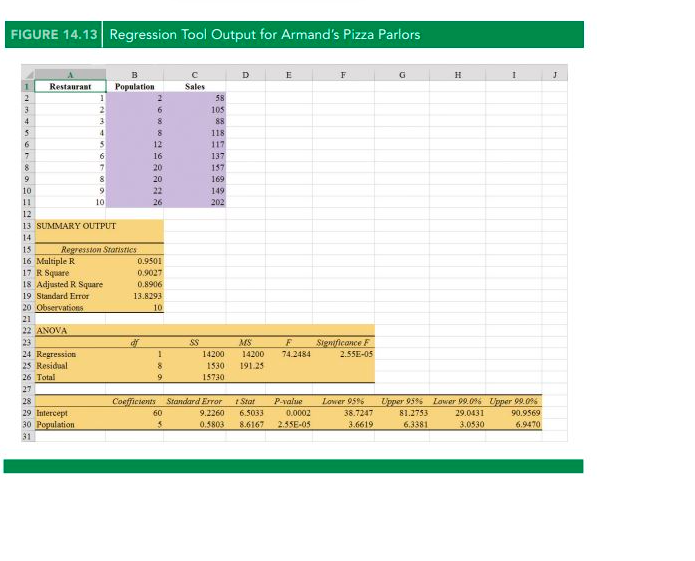Select row 12 header

(x=27, y=214)
